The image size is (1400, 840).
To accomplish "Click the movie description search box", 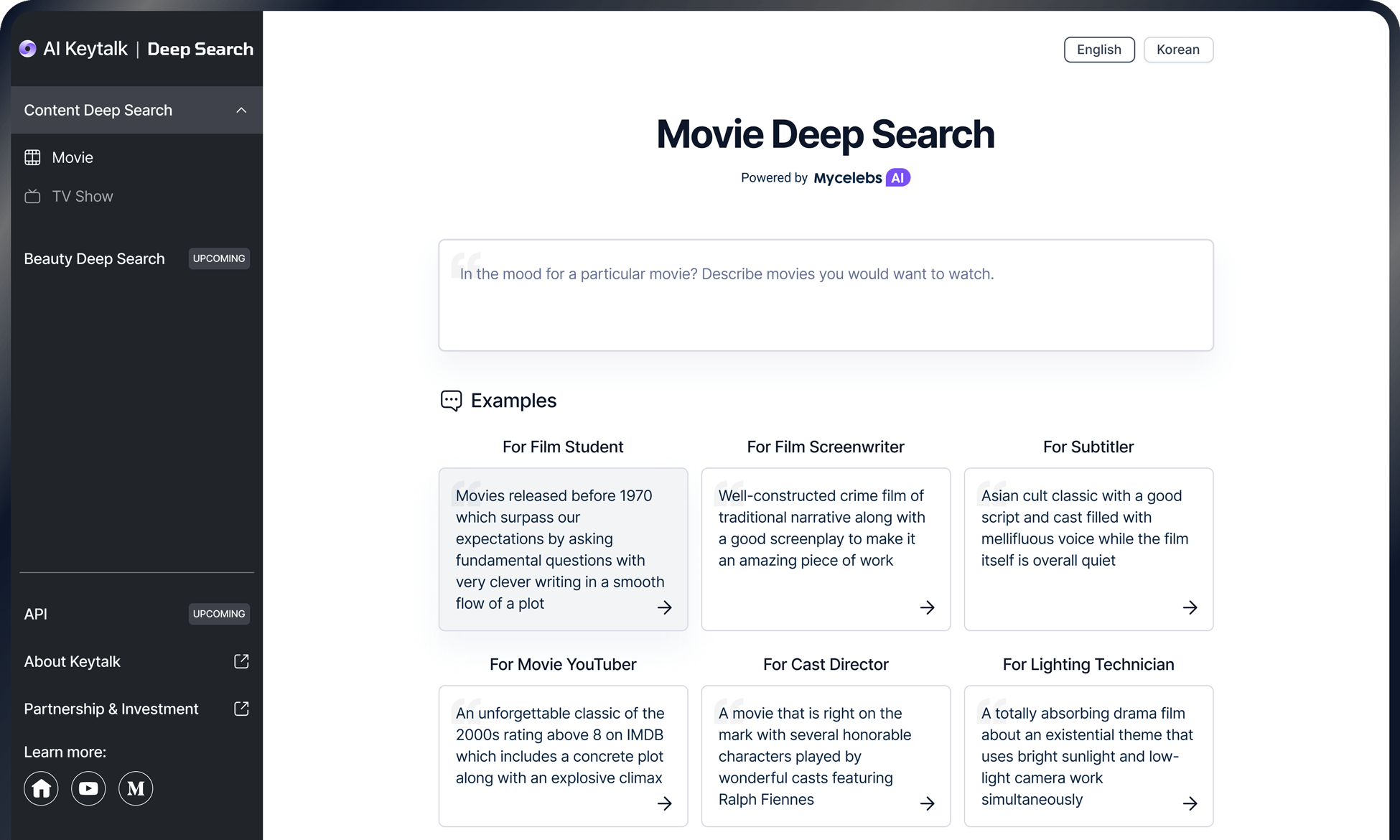I will coord(826,295).
